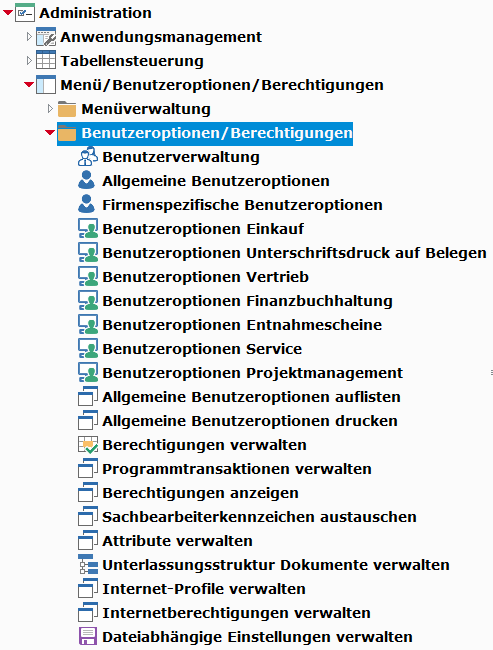Select Benutzeroptionen Unterschriftsdruck auf Belegen
The height and width of the screenshot is (650, 493).
point(294,252)
